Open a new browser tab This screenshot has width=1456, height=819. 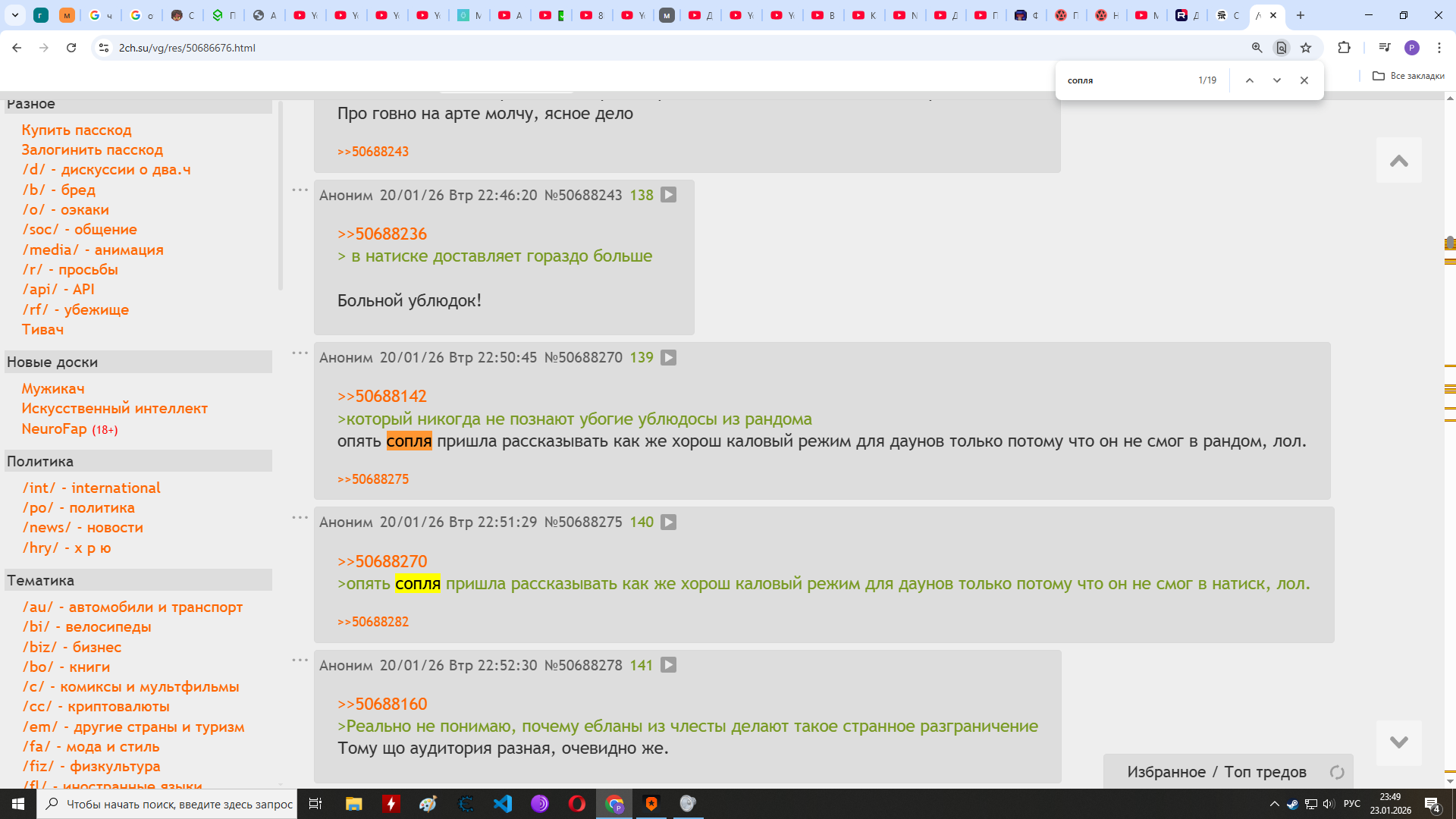[1301, 15]
